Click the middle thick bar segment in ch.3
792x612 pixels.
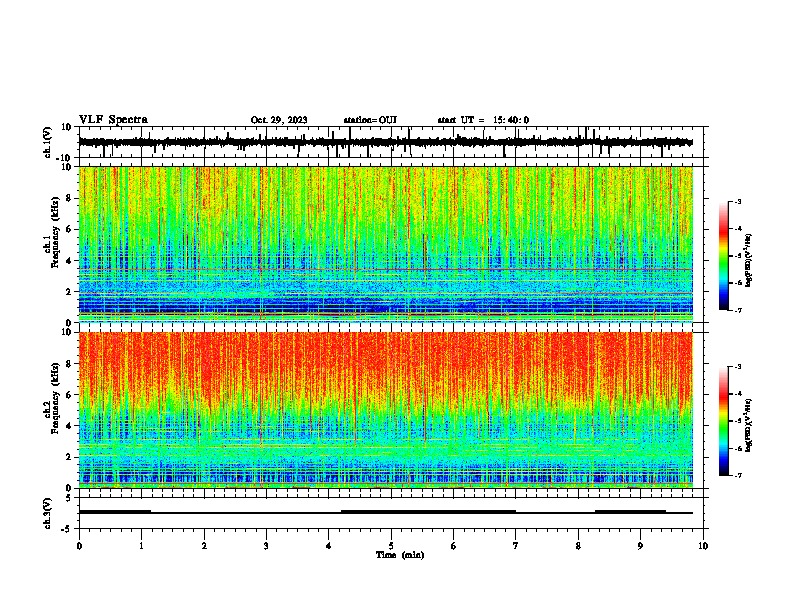pyautogui.click(x=428, y=512)
